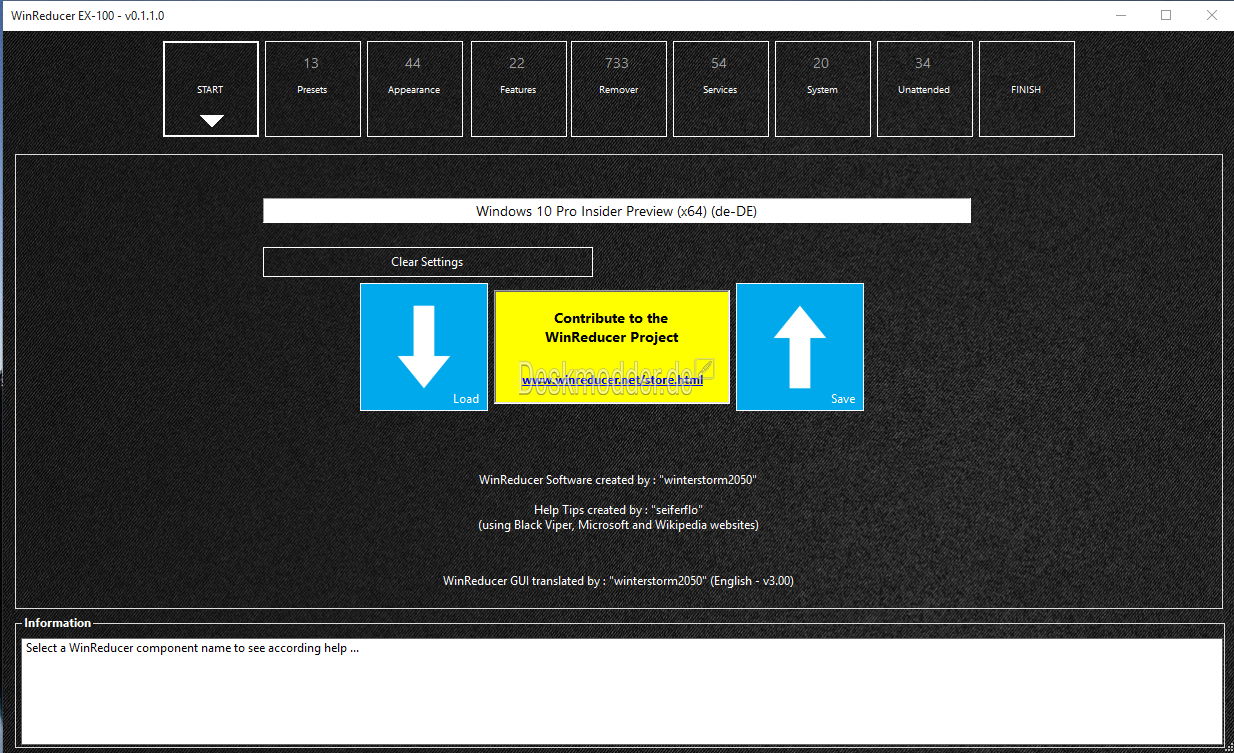Image resolution: width=1234 pixels, height=753 pixels.
Task: Click inside the Information help text box
Action: click(x=622, y=691)
